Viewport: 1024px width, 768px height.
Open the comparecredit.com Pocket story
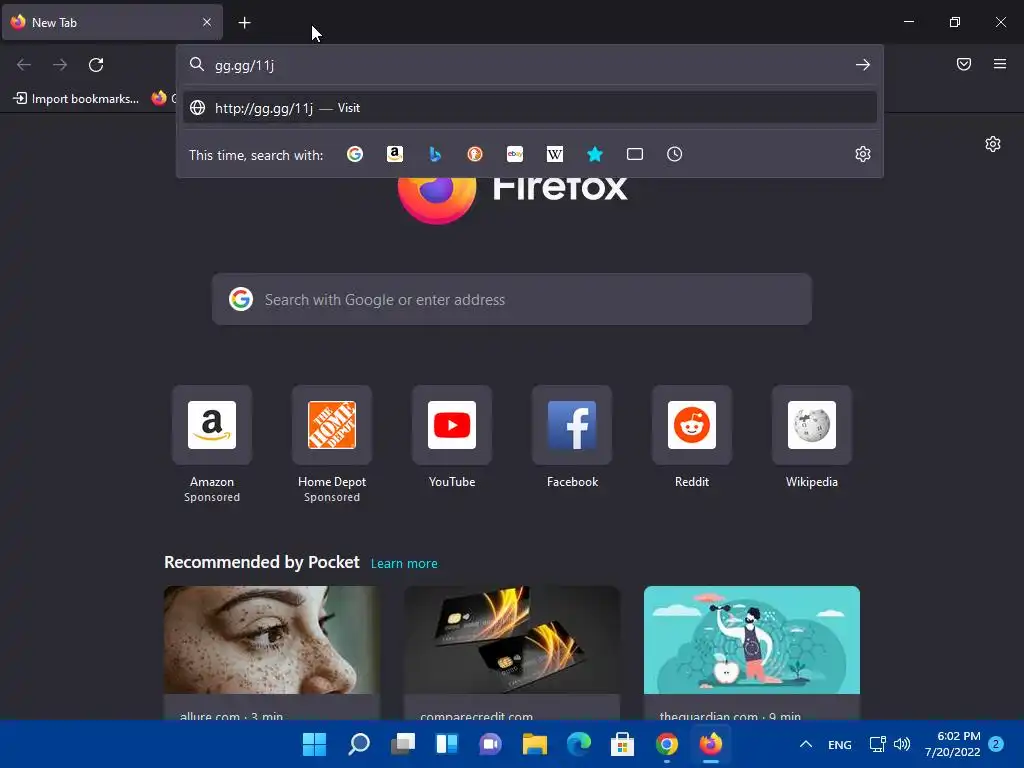coord(512,653)
